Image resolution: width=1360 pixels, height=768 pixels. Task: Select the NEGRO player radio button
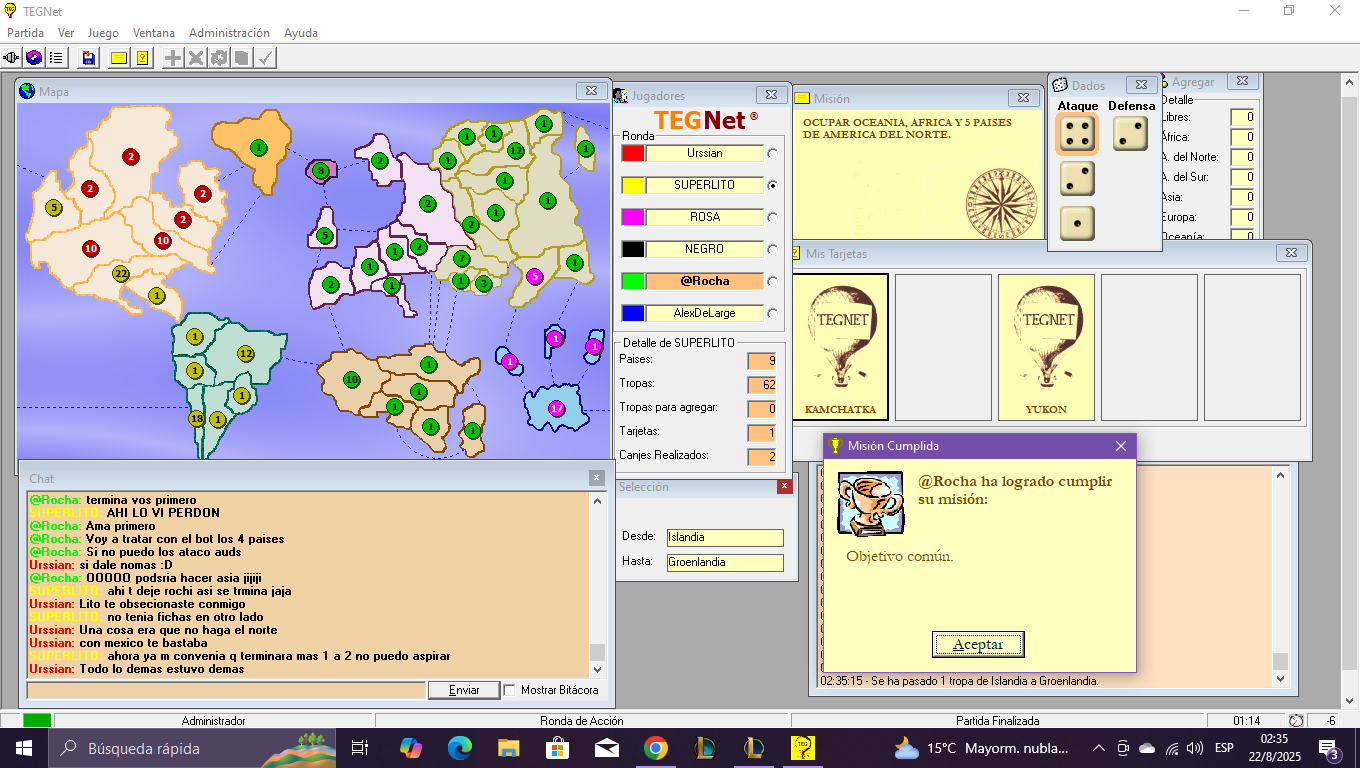772,250
